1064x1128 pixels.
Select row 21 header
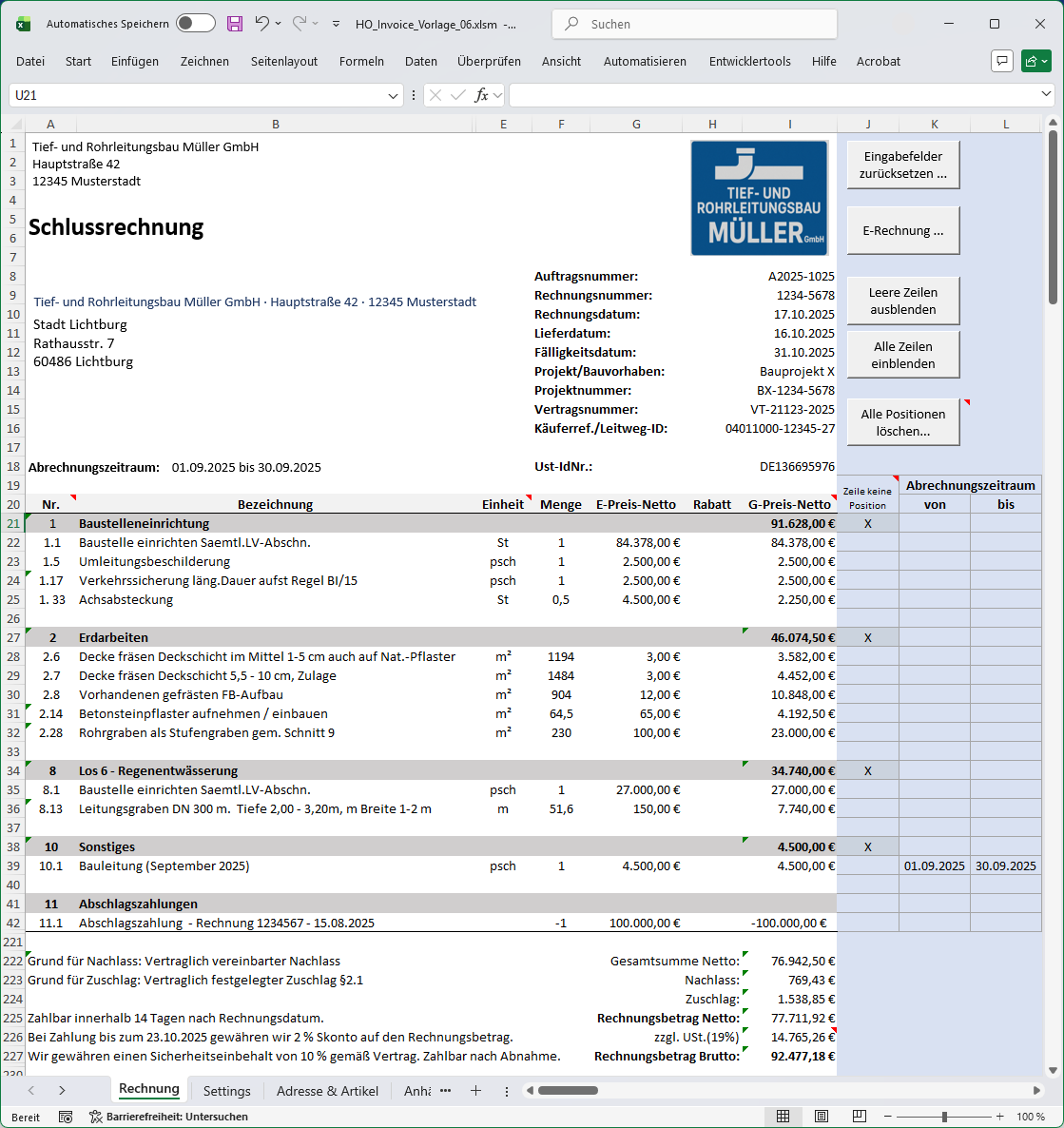pos(13,524)
